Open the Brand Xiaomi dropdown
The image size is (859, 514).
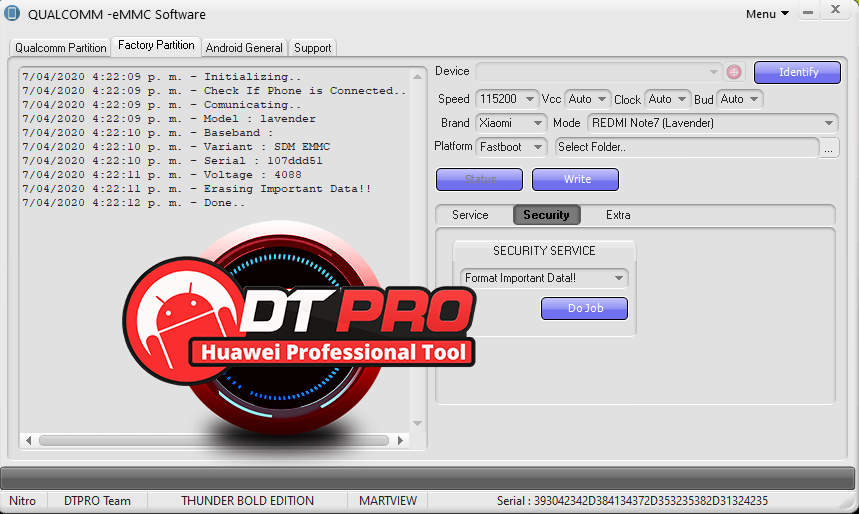pyautogui.click(x=511, y=123)
